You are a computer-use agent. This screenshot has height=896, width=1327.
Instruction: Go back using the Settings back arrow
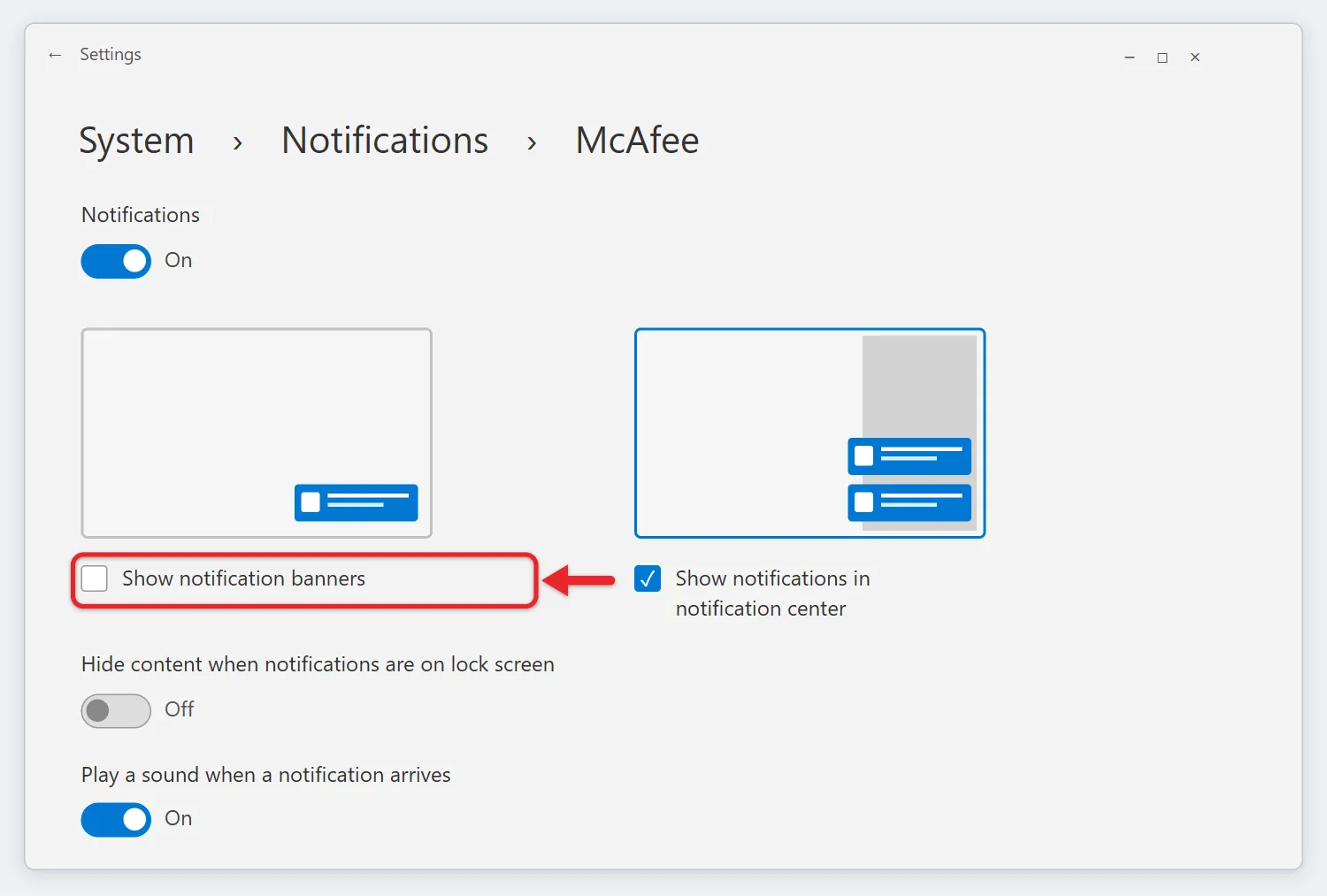click(55, 55)
